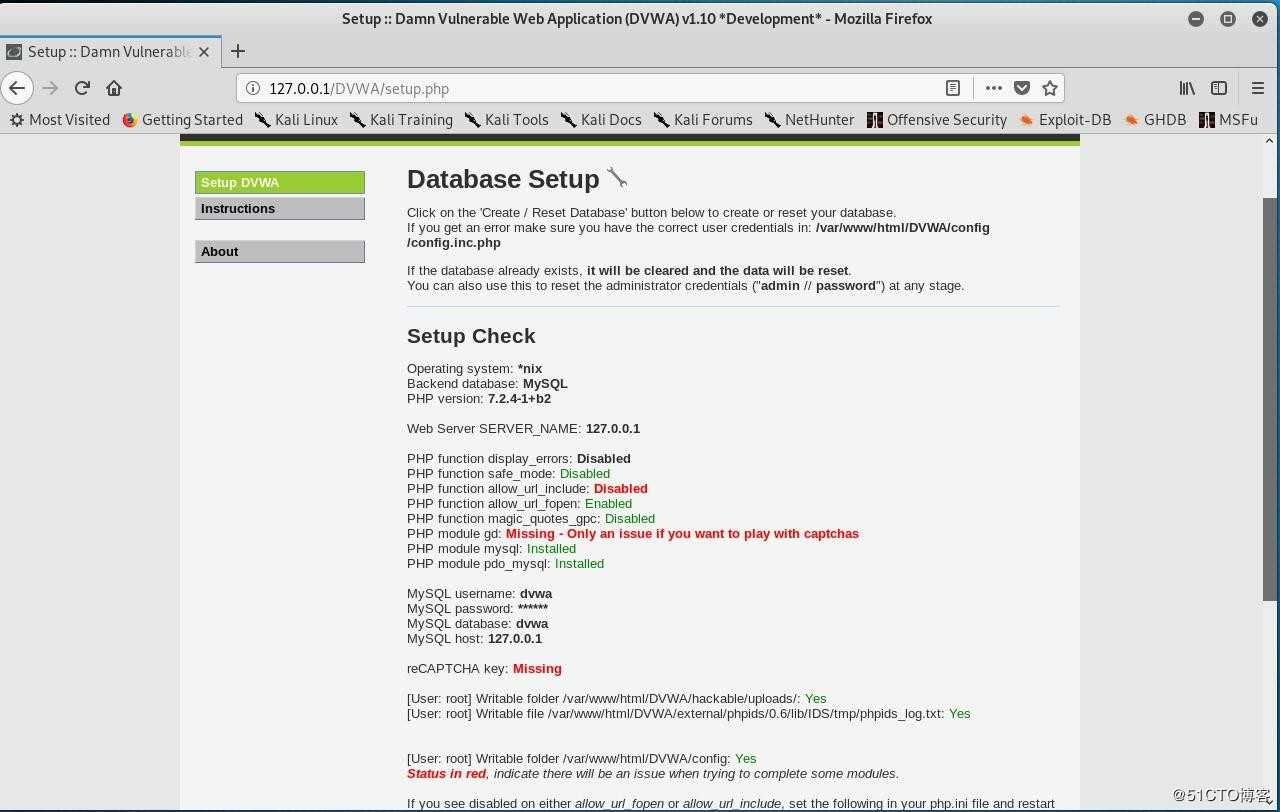
Task: Open the Kali Forums bookmark
Action: (703, 119)
